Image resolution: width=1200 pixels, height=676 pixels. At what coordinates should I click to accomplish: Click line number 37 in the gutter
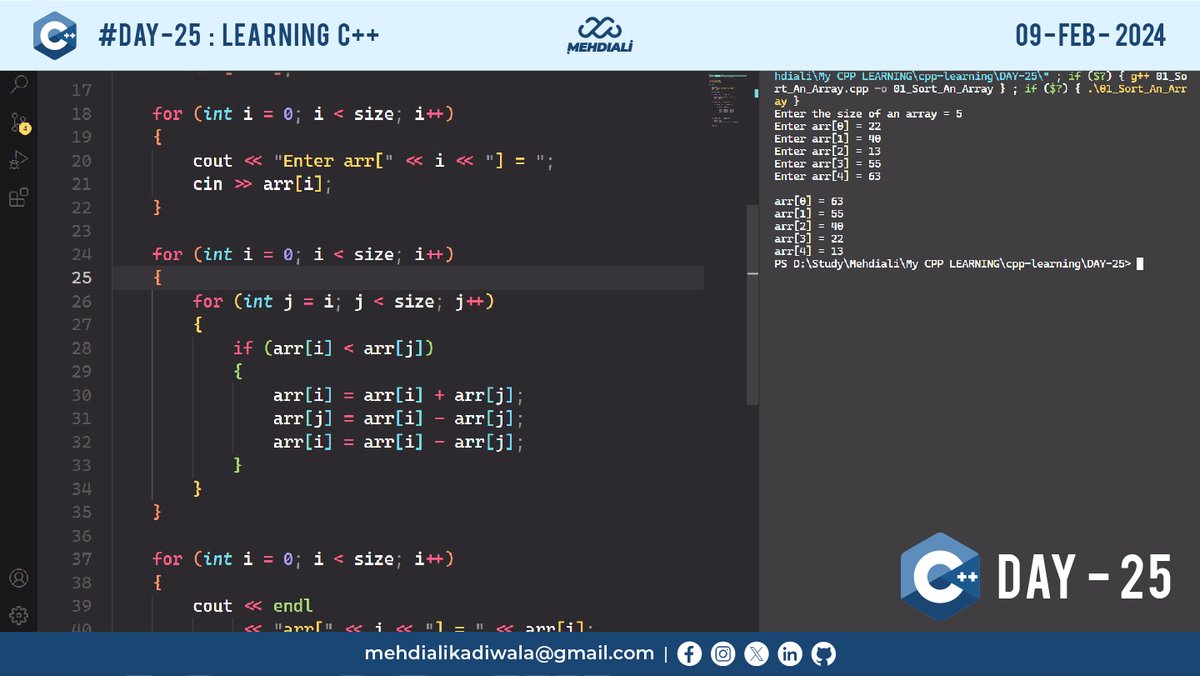[x=81, y=559]
